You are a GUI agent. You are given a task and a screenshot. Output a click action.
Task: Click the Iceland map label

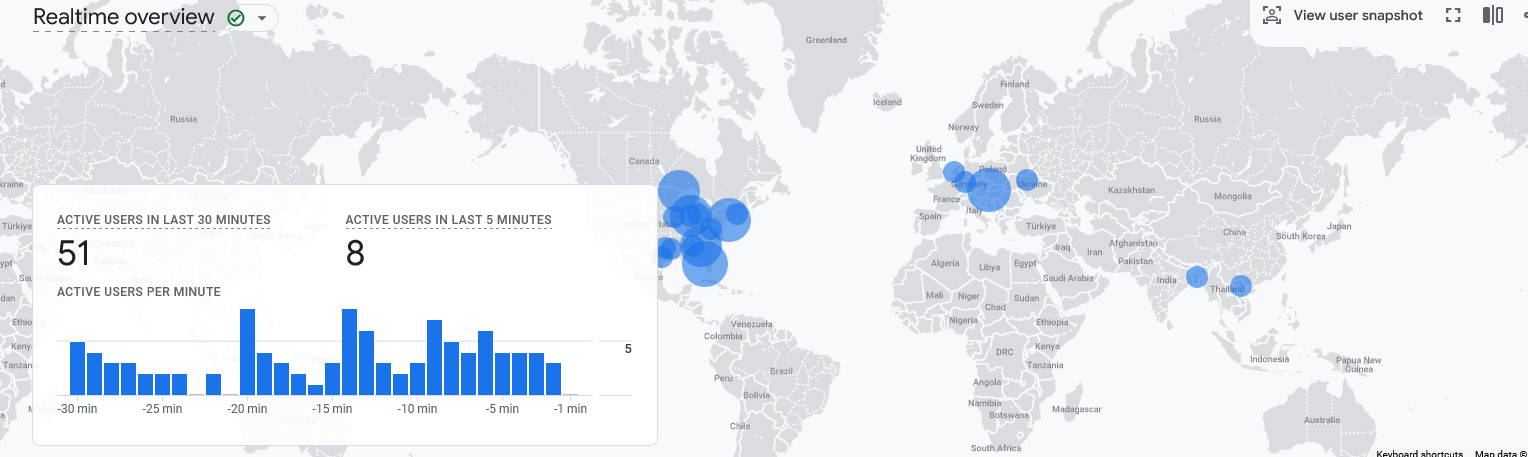pos(887,102)
